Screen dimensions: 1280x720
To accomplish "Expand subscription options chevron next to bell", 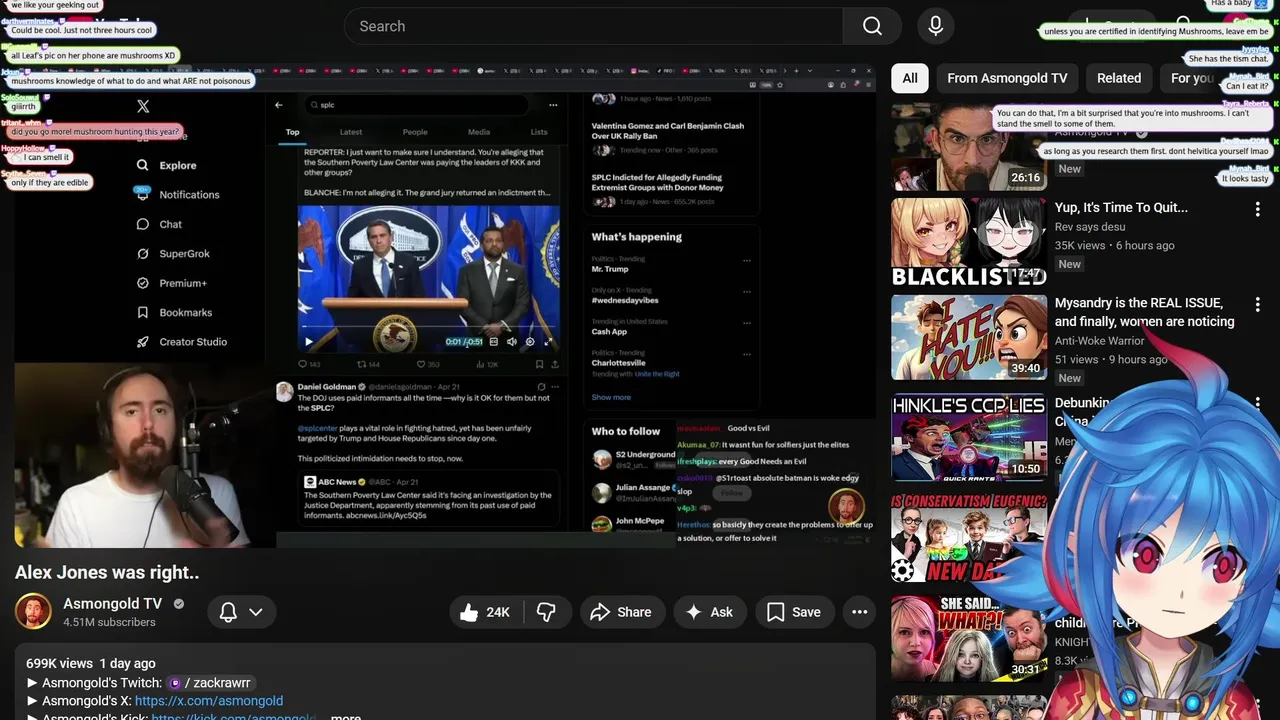I will 256,612.
